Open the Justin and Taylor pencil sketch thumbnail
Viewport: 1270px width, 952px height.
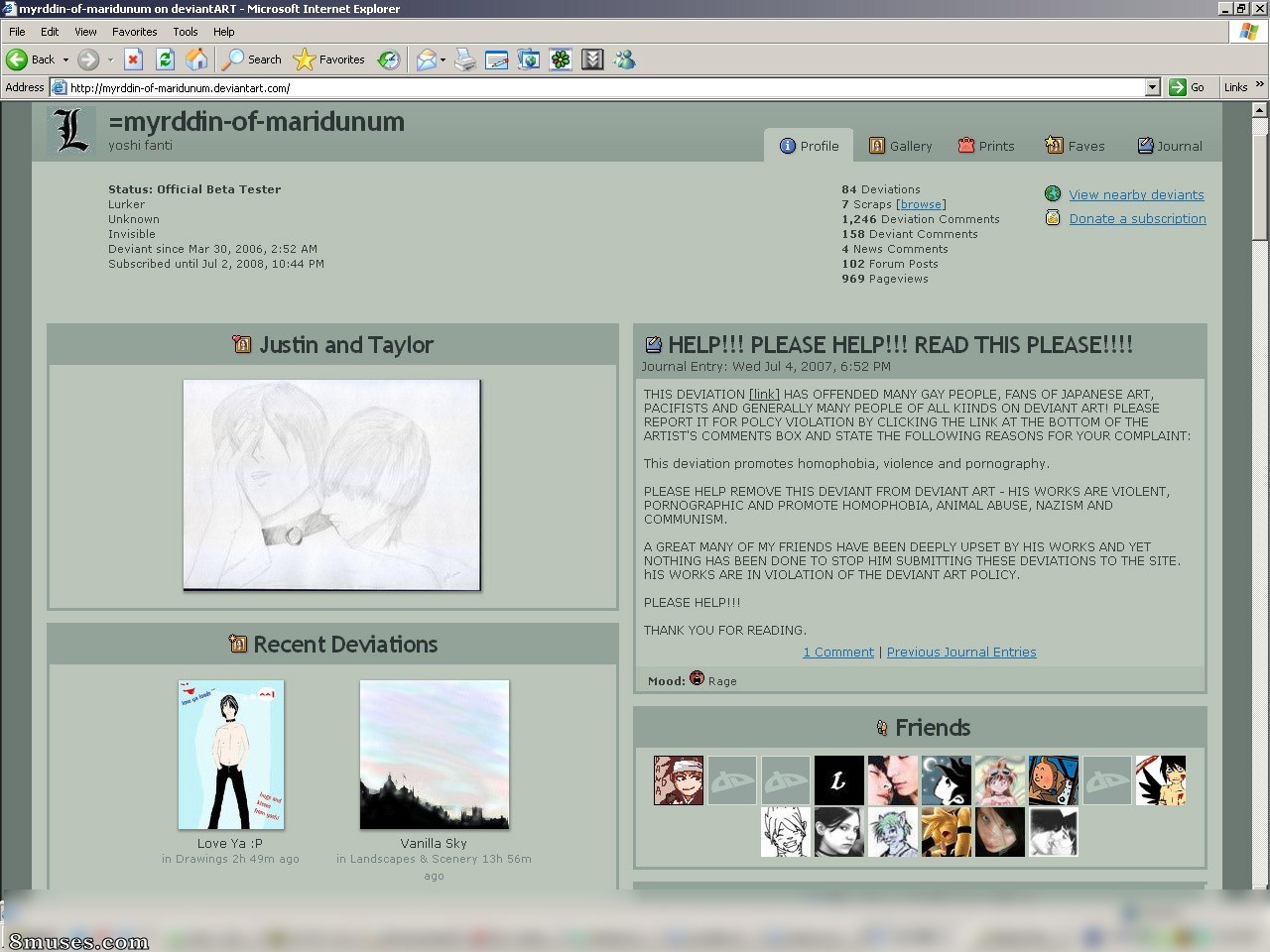pyautogui.click(x=332, y=485)
